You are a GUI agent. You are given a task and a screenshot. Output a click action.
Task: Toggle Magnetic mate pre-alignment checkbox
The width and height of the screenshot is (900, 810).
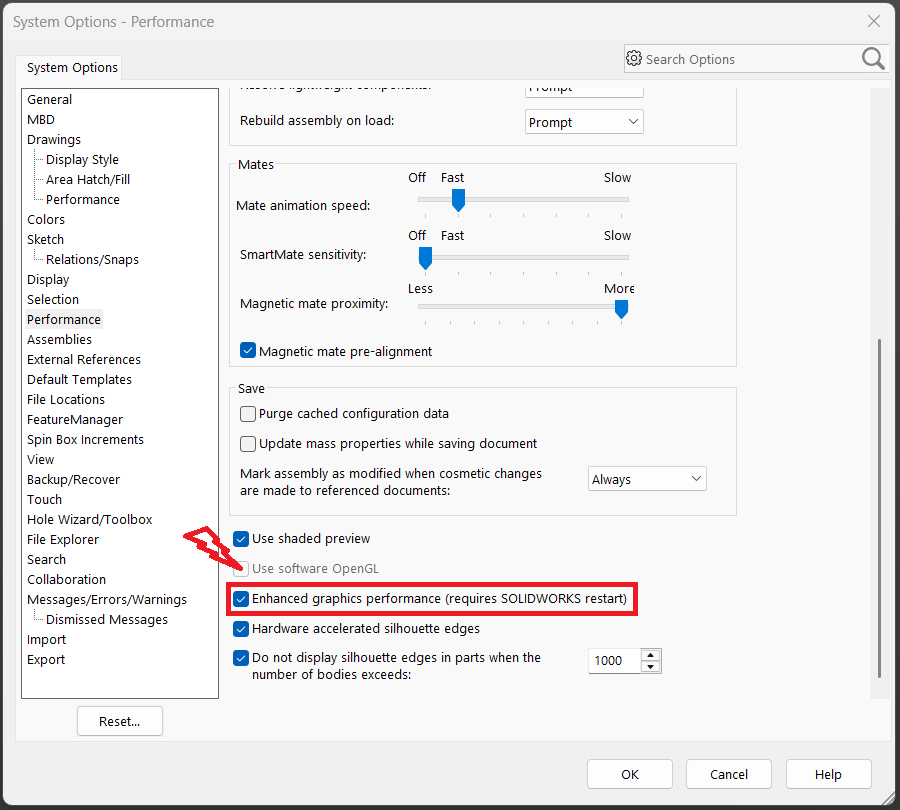248,351
